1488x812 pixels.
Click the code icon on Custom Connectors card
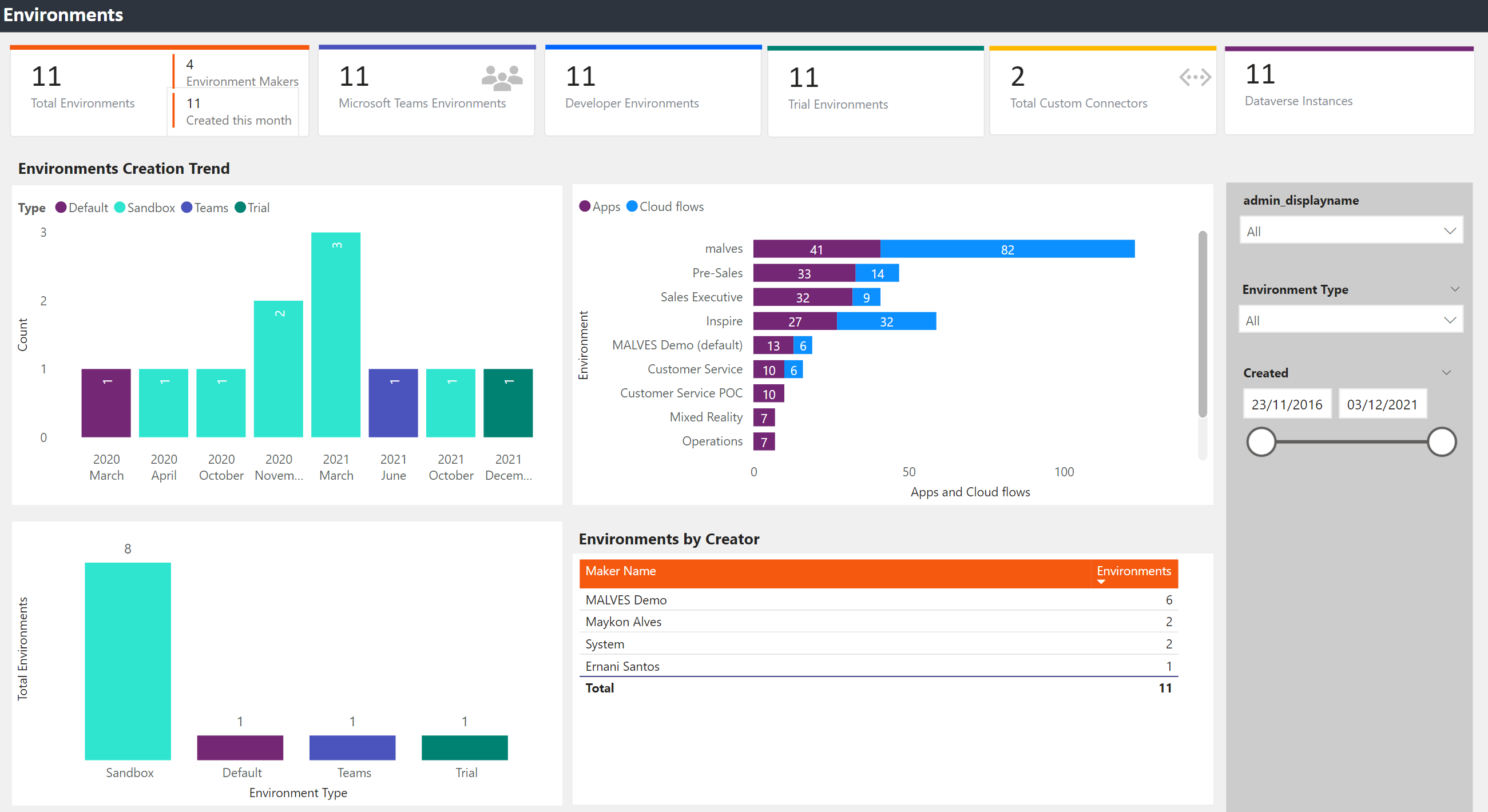tap(1196, 77)
